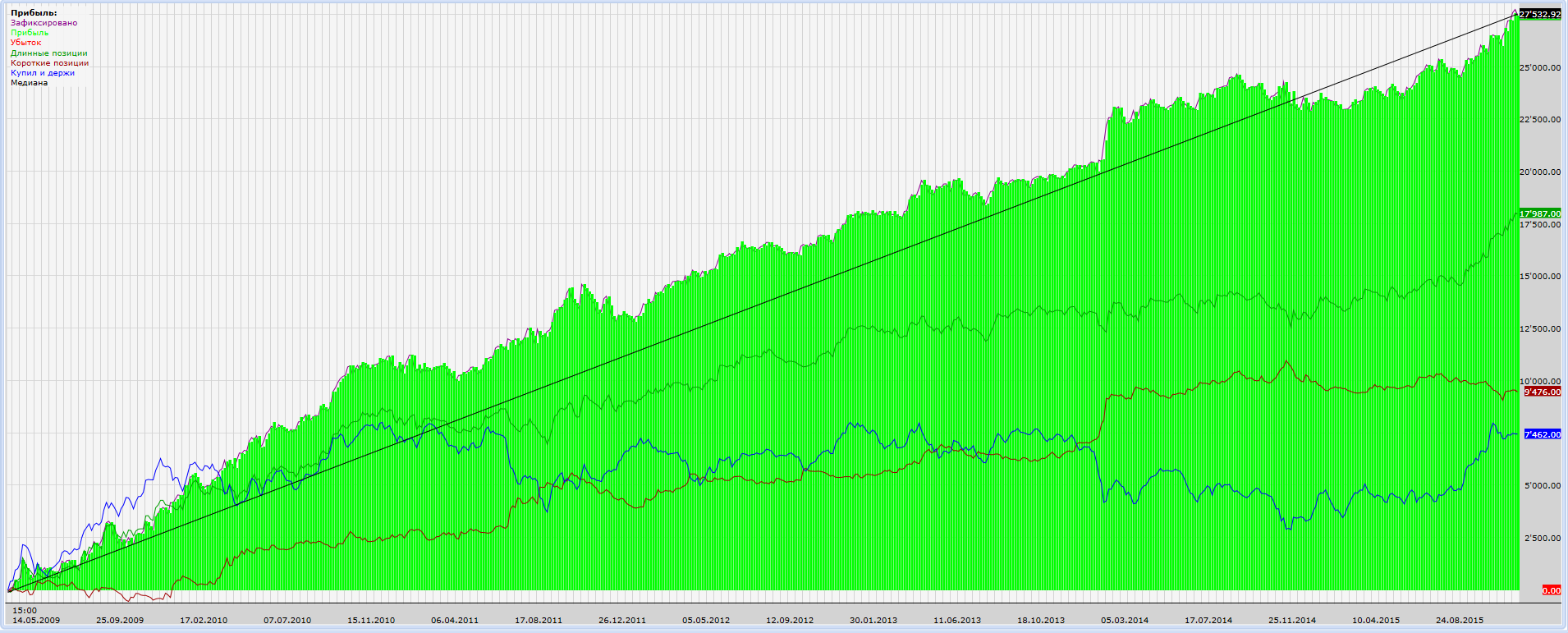
Task: Click the "Длинные позиции" legend entry
Action: tap(49, 53)
